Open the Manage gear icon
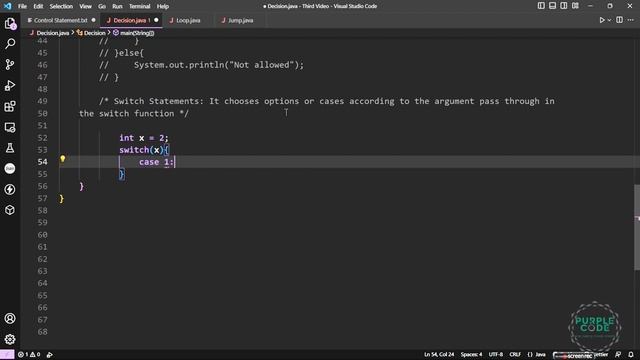 [10, 339]
